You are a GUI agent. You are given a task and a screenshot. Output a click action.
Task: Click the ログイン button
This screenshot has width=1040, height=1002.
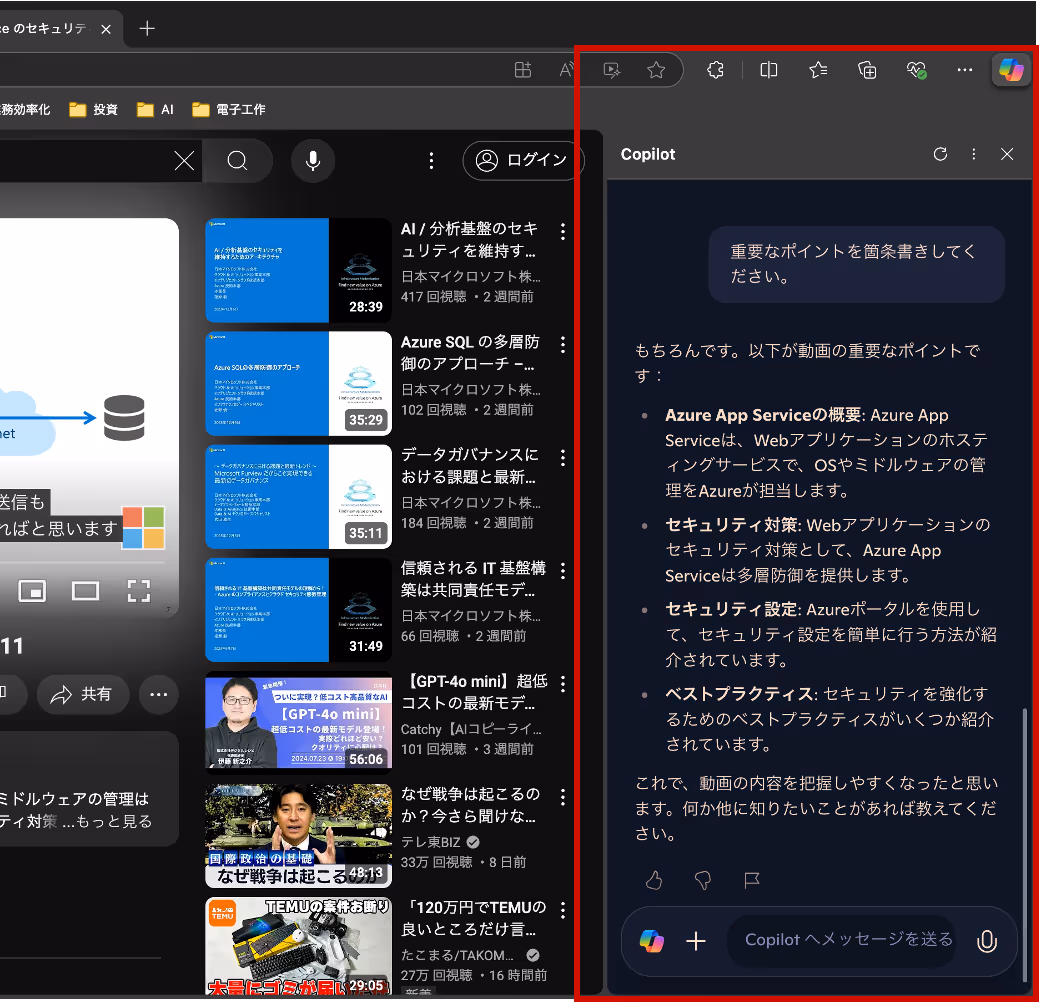522,160
